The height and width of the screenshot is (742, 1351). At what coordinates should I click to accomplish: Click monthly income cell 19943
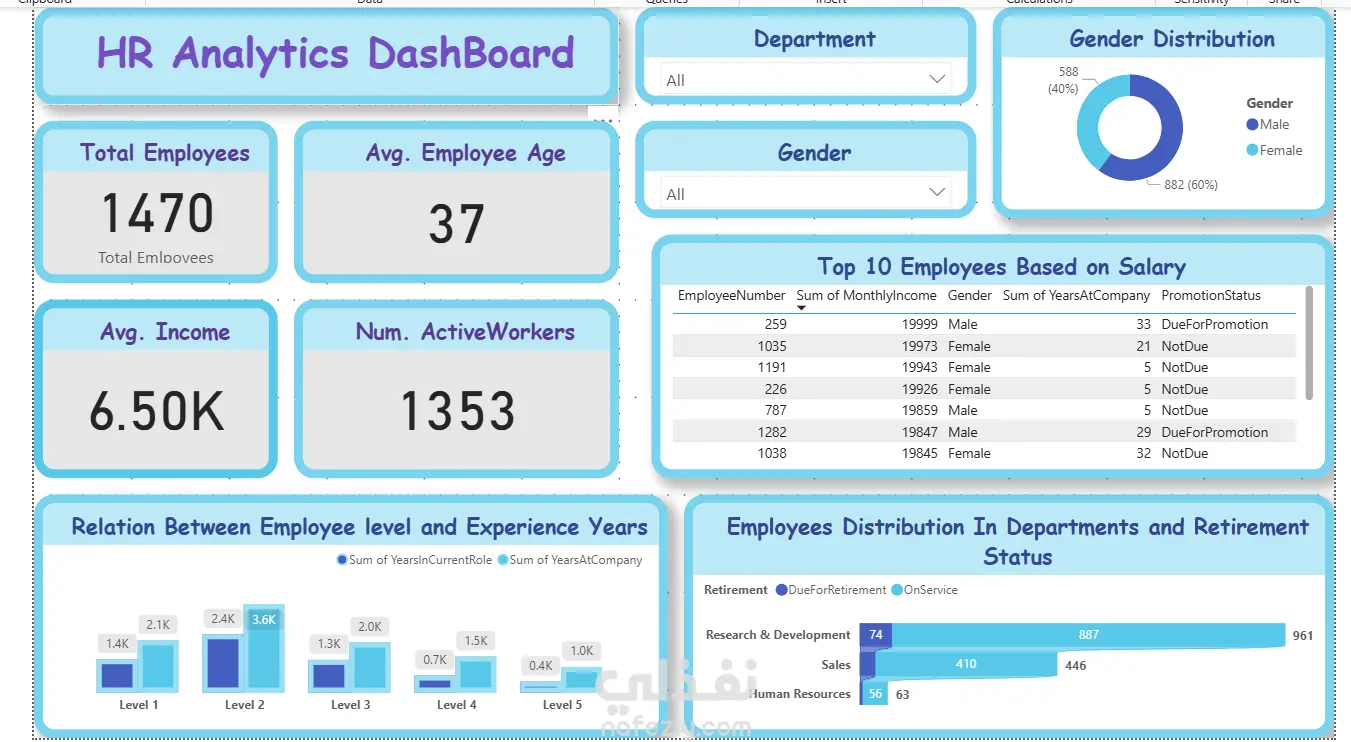(x=920, y=368)
